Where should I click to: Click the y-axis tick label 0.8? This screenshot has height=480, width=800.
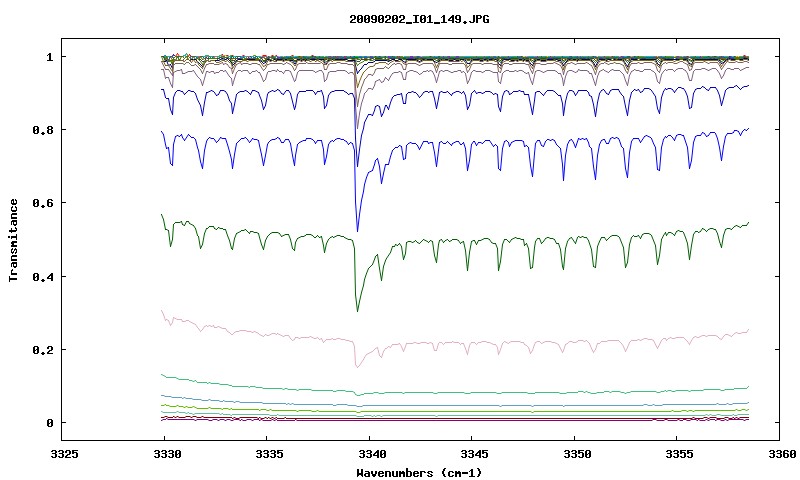click(x=42, y=130)
